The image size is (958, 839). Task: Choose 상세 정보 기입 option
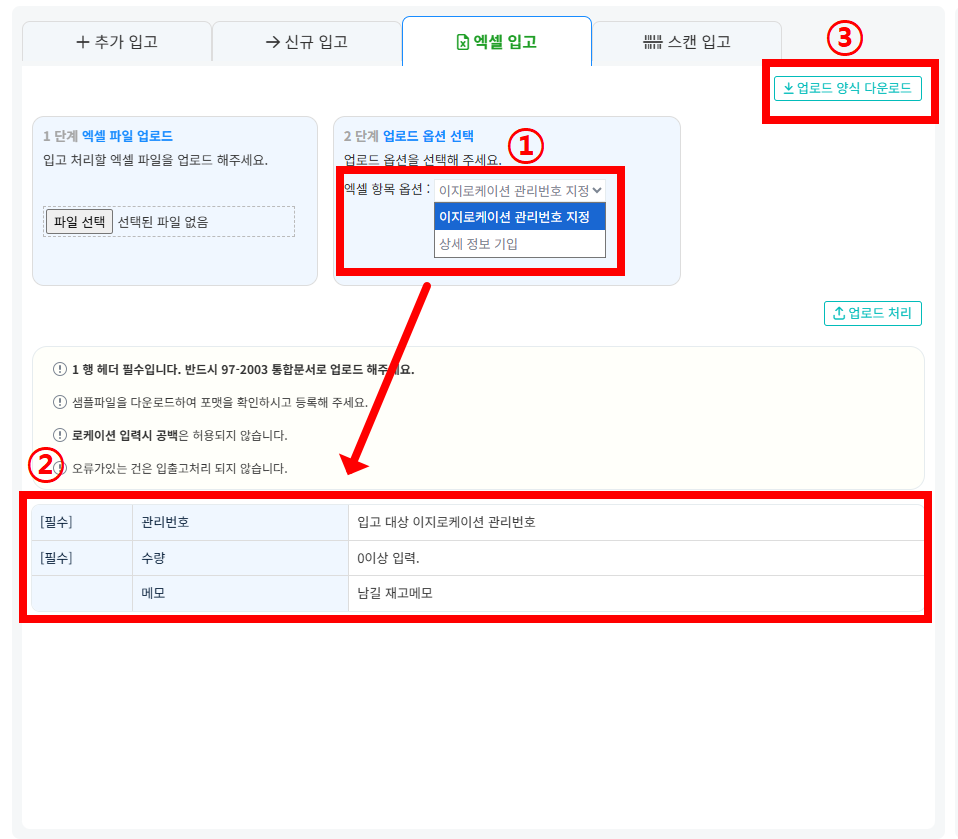pyautogui.click(x=519, y=244)
